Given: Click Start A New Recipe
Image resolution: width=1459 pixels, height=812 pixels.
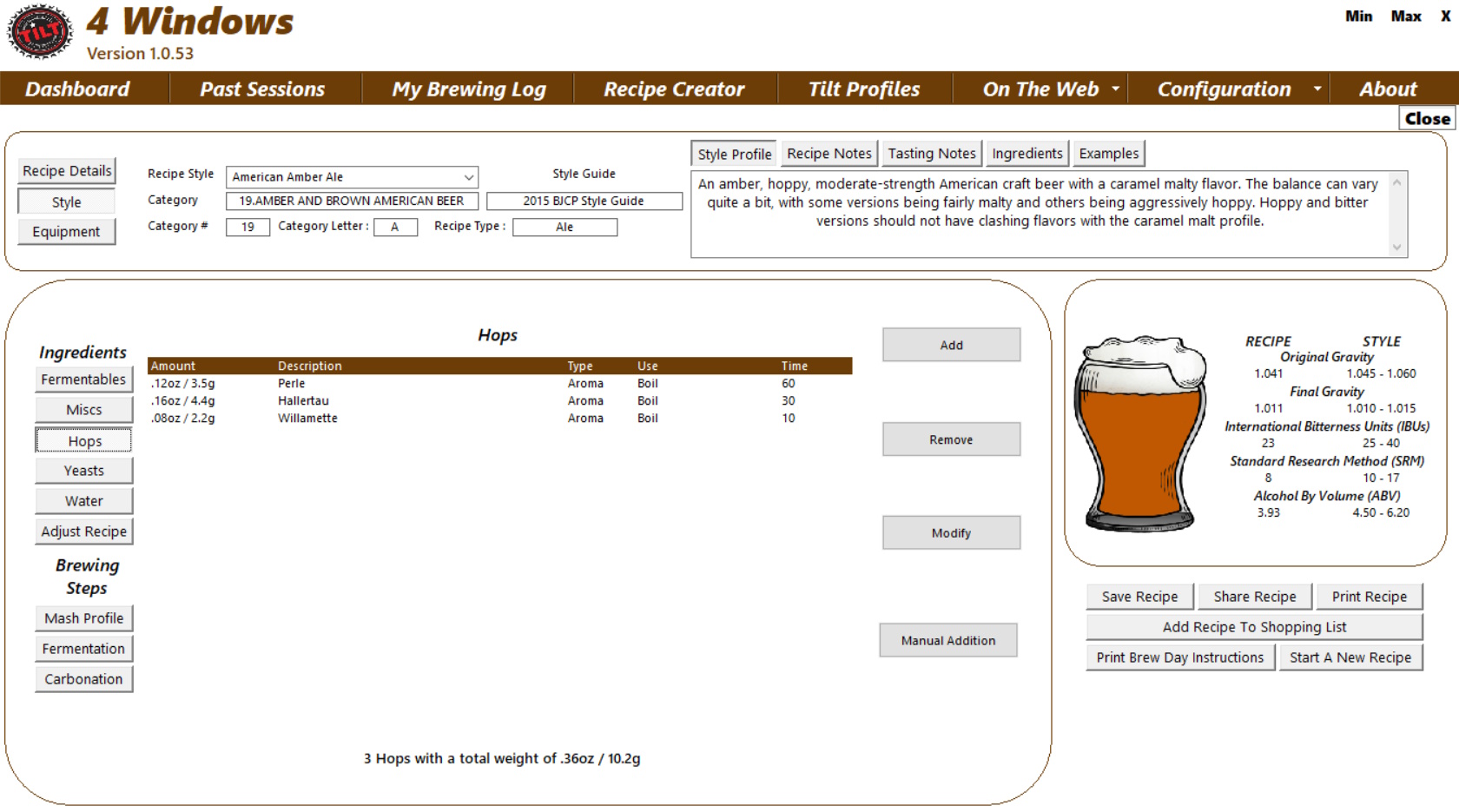Looking at the screenshot, I should coord(1350,657).
